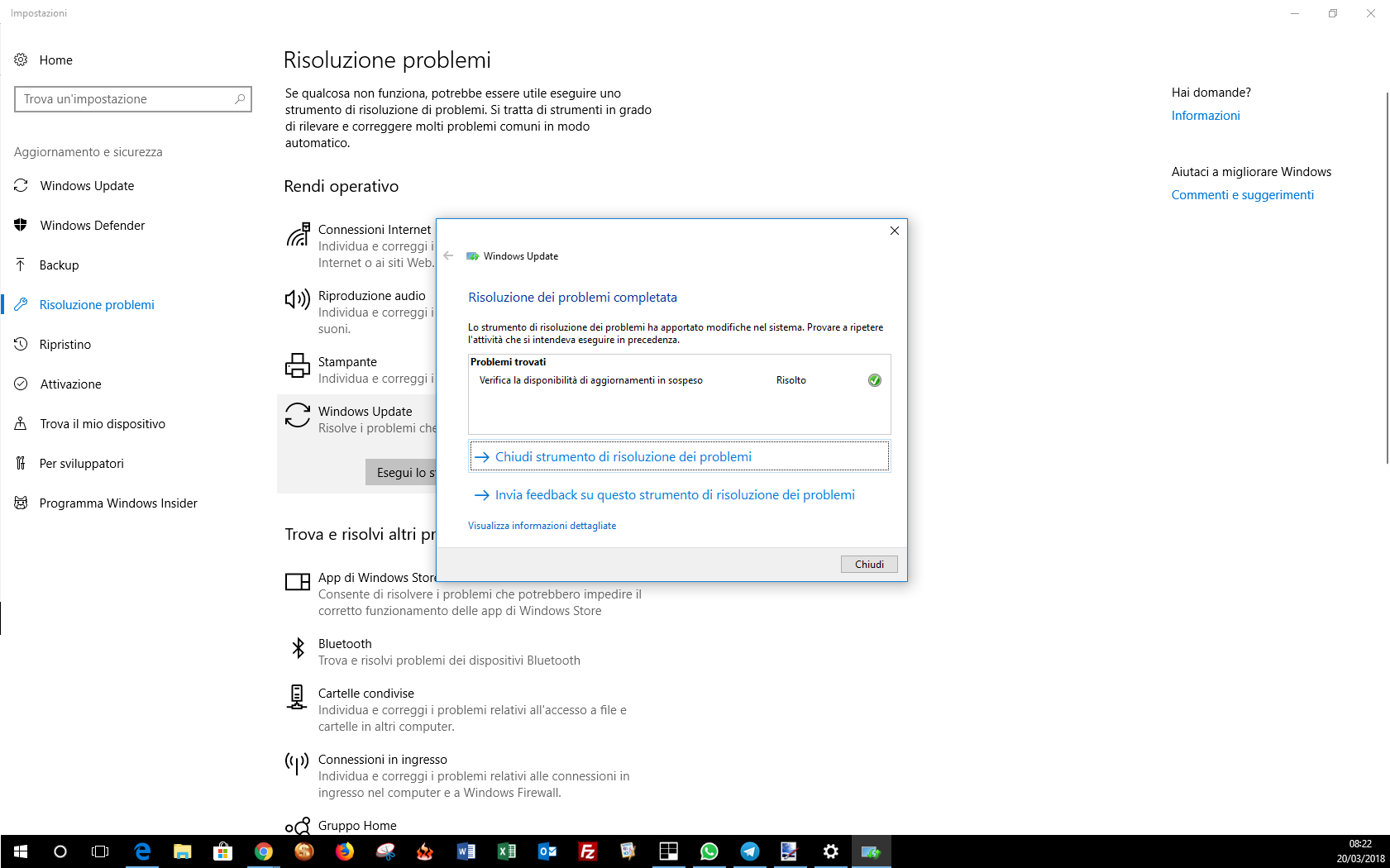Select Bluetooth troubleshooter icon
This screenshot has height=868, width=1390.
[x=298, y=648]
